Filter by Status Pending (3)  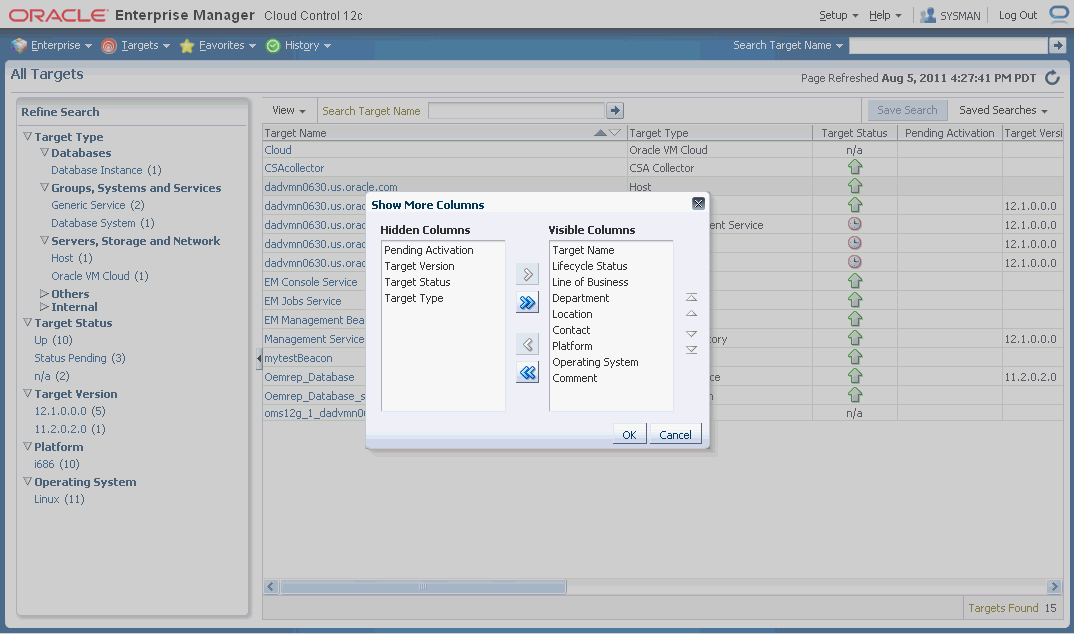pos(80,358)
